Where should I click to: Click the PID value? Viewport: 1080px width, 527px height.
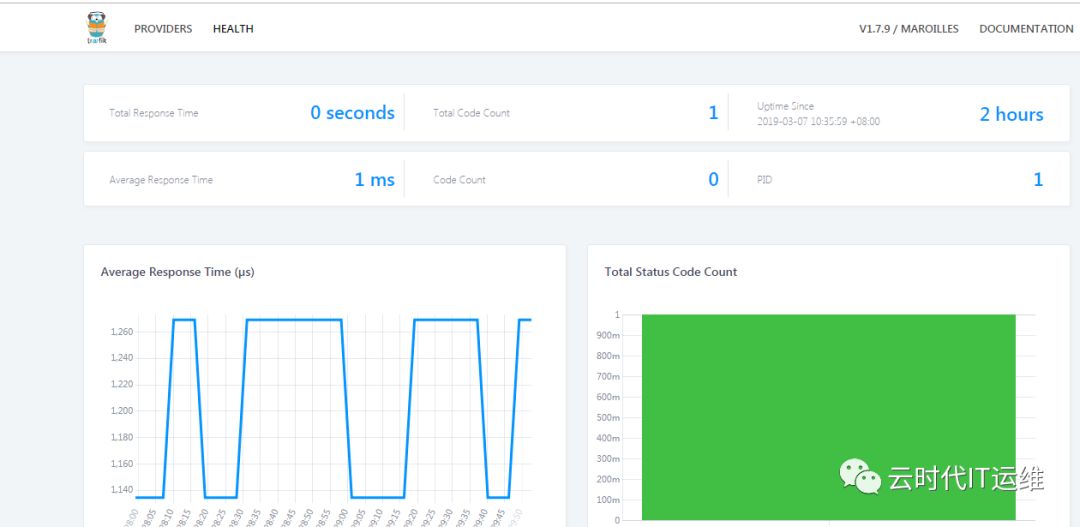click(1038, 180)
